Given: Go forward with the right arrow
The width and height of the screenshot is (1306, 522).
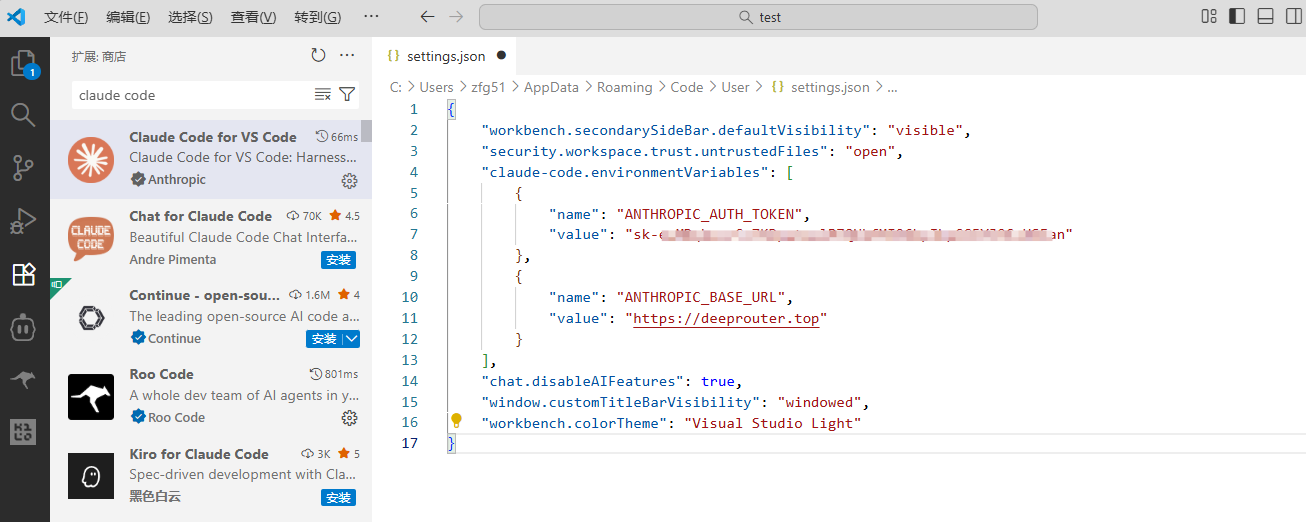Looking at the screenshot, I should [456, 17].
